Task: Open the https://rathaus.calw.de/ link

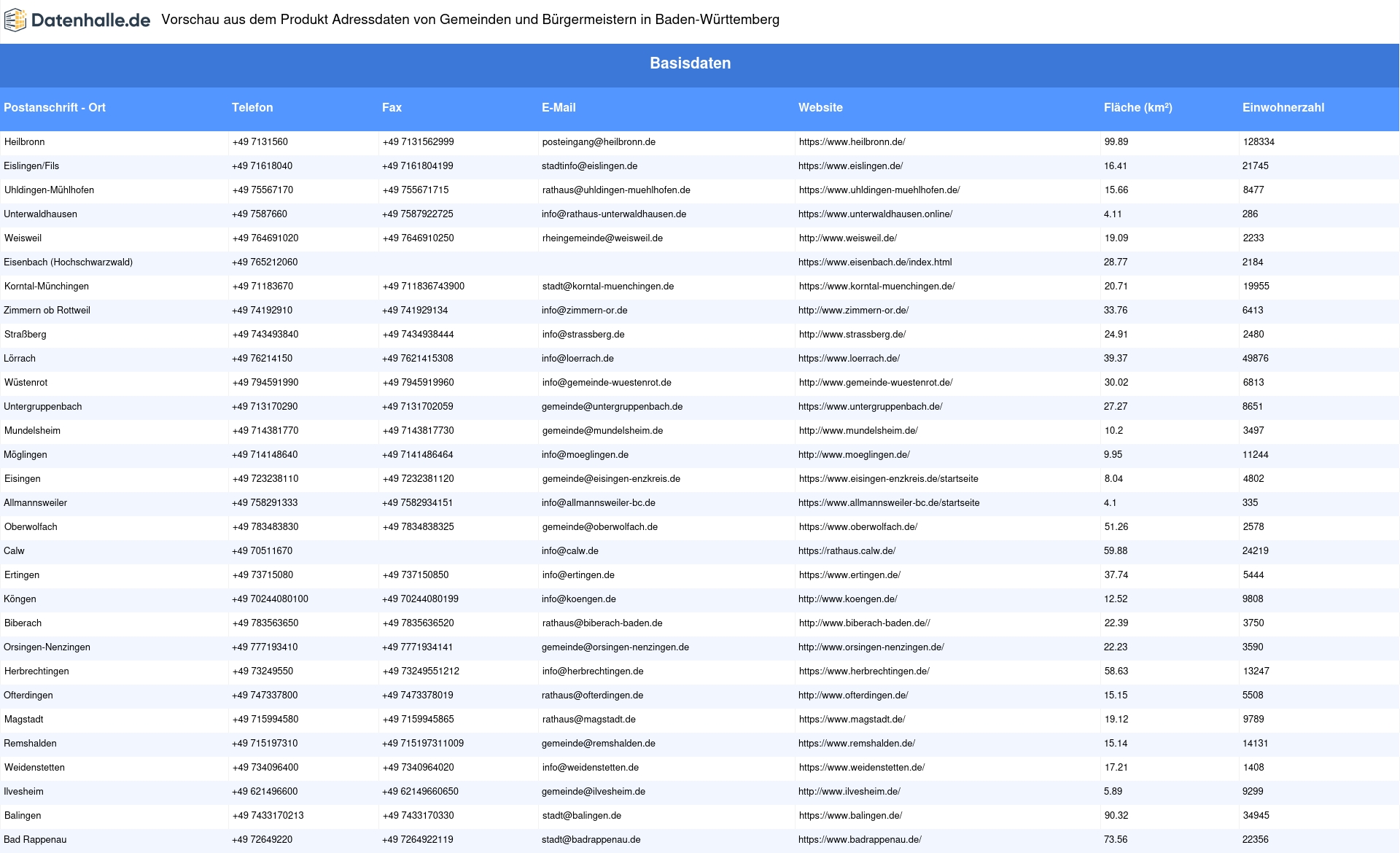Action: tap(847, 551)
